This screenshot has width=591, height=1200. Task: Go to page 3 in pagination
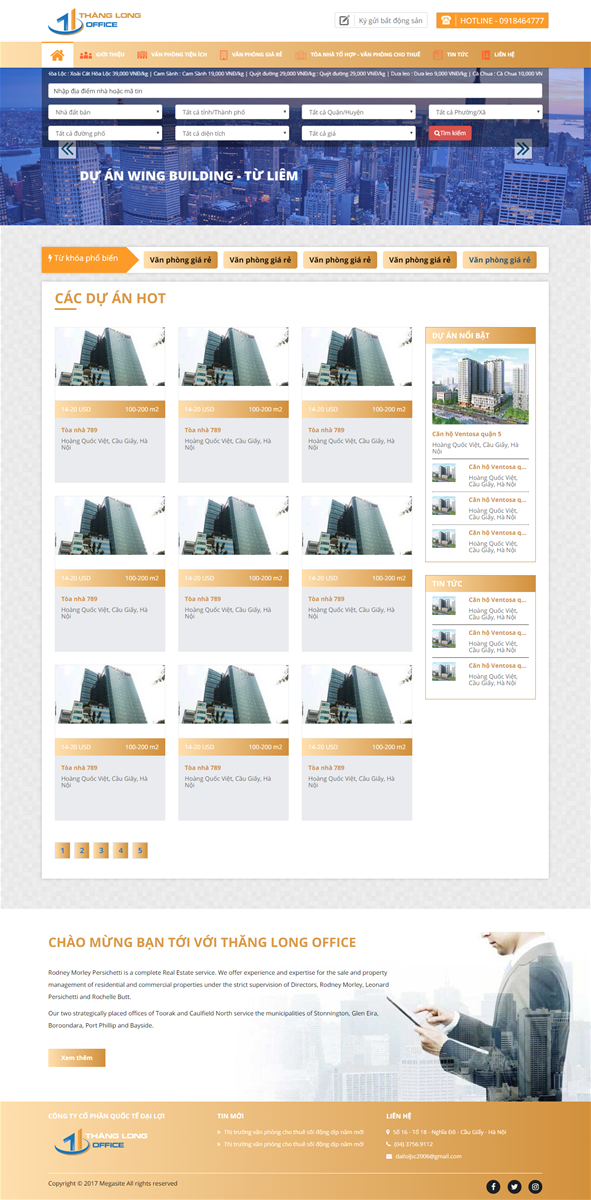tap(101, 850)
